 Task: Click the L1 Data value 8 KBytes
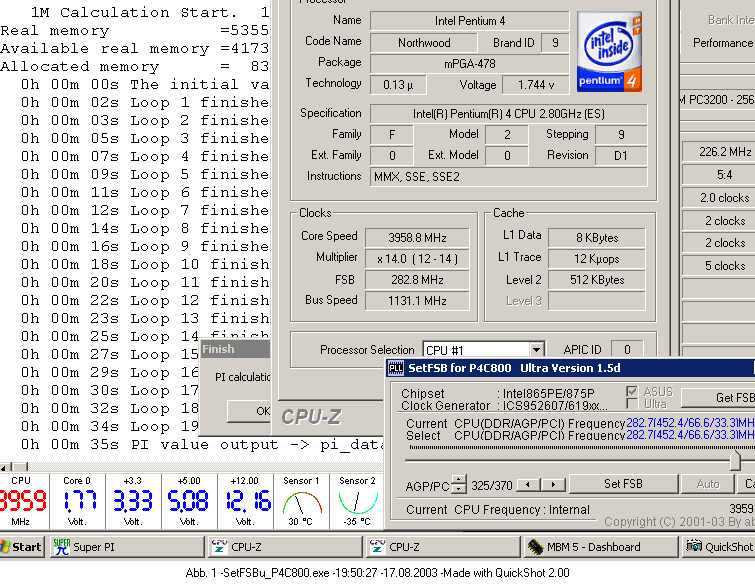pyautogui.click(x=597, y=238)
